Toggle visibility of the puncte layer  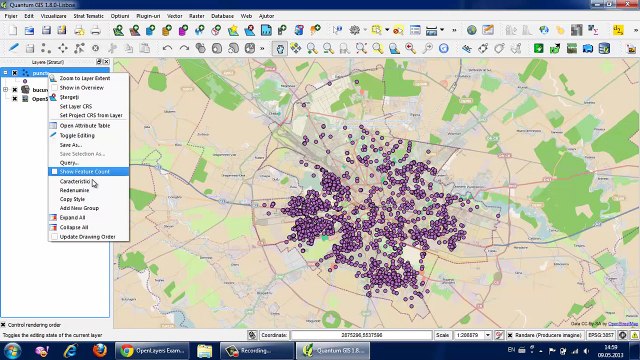point(15,73)
